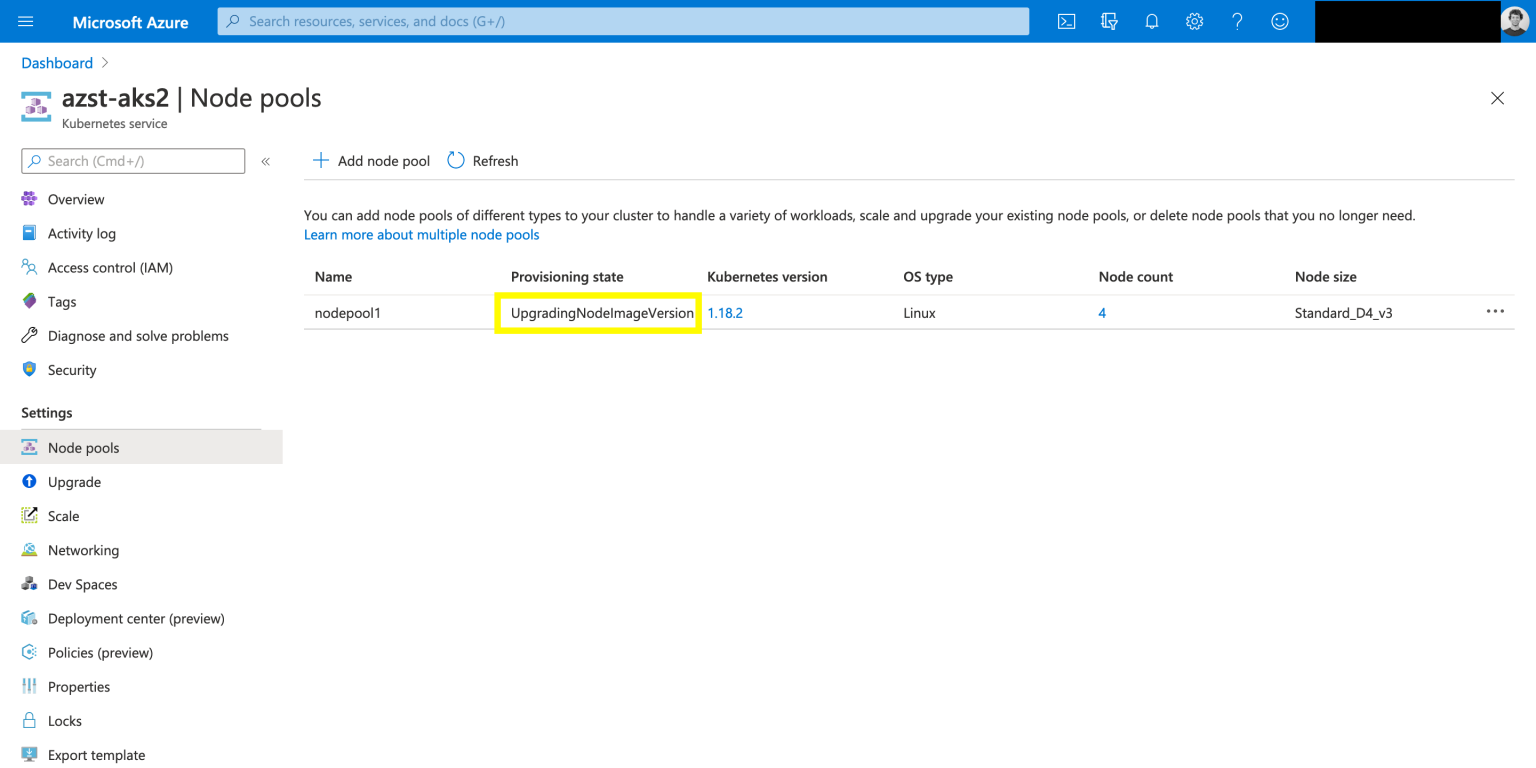Open the user account avatar
The height and width of the screenshot is (768, 1536).
[1515, 21]
